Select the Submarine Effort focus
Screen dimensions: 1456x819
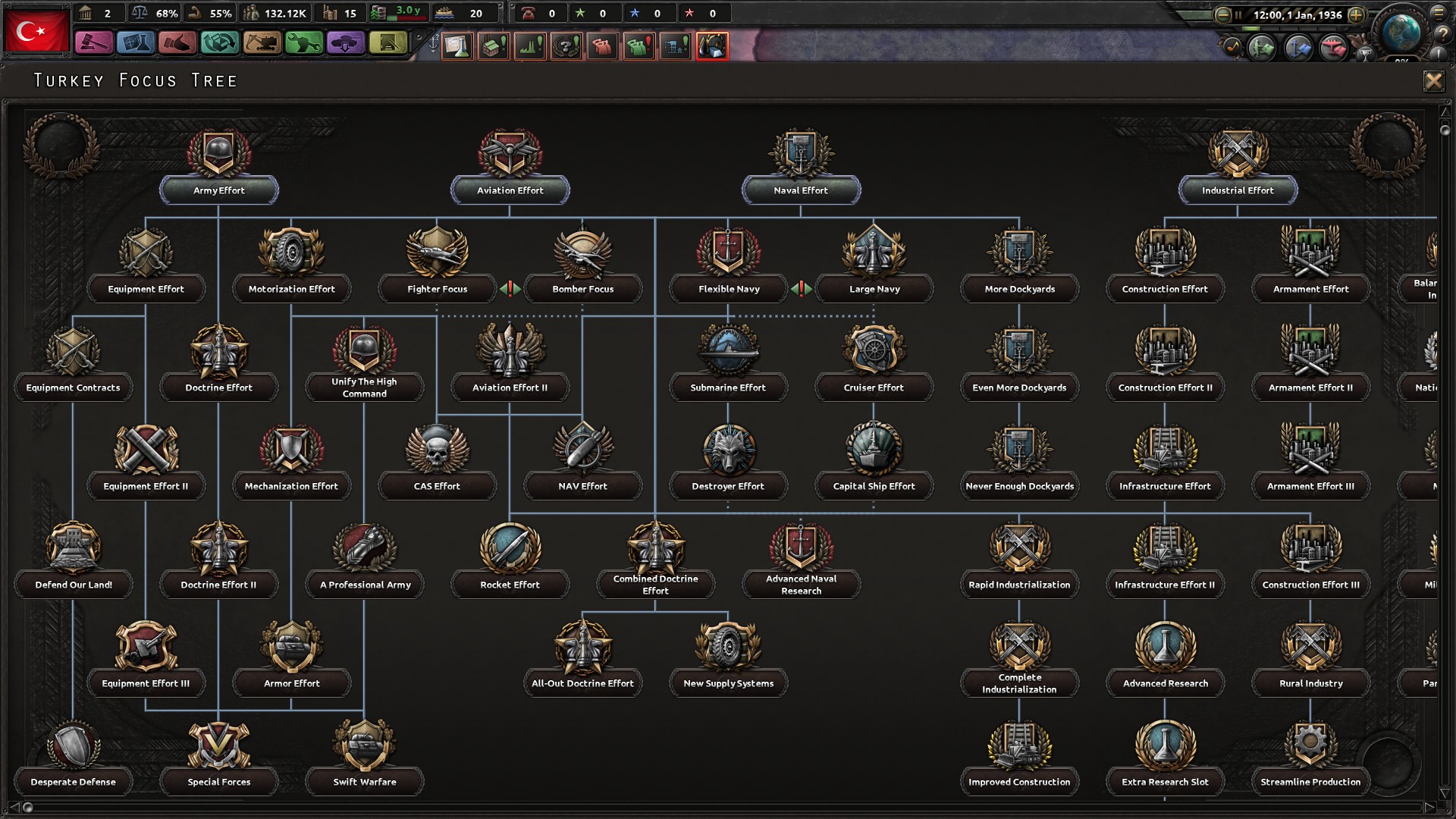point(729,364)
